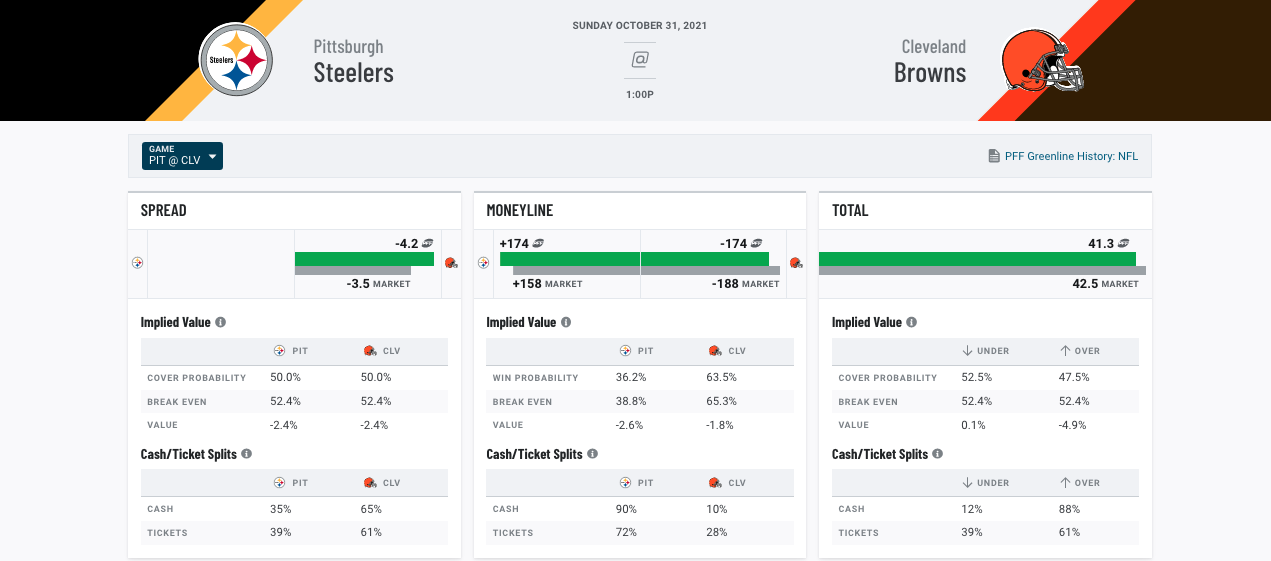
Task: Click the green Moneyline +174 bar
Action: (570, 259)
